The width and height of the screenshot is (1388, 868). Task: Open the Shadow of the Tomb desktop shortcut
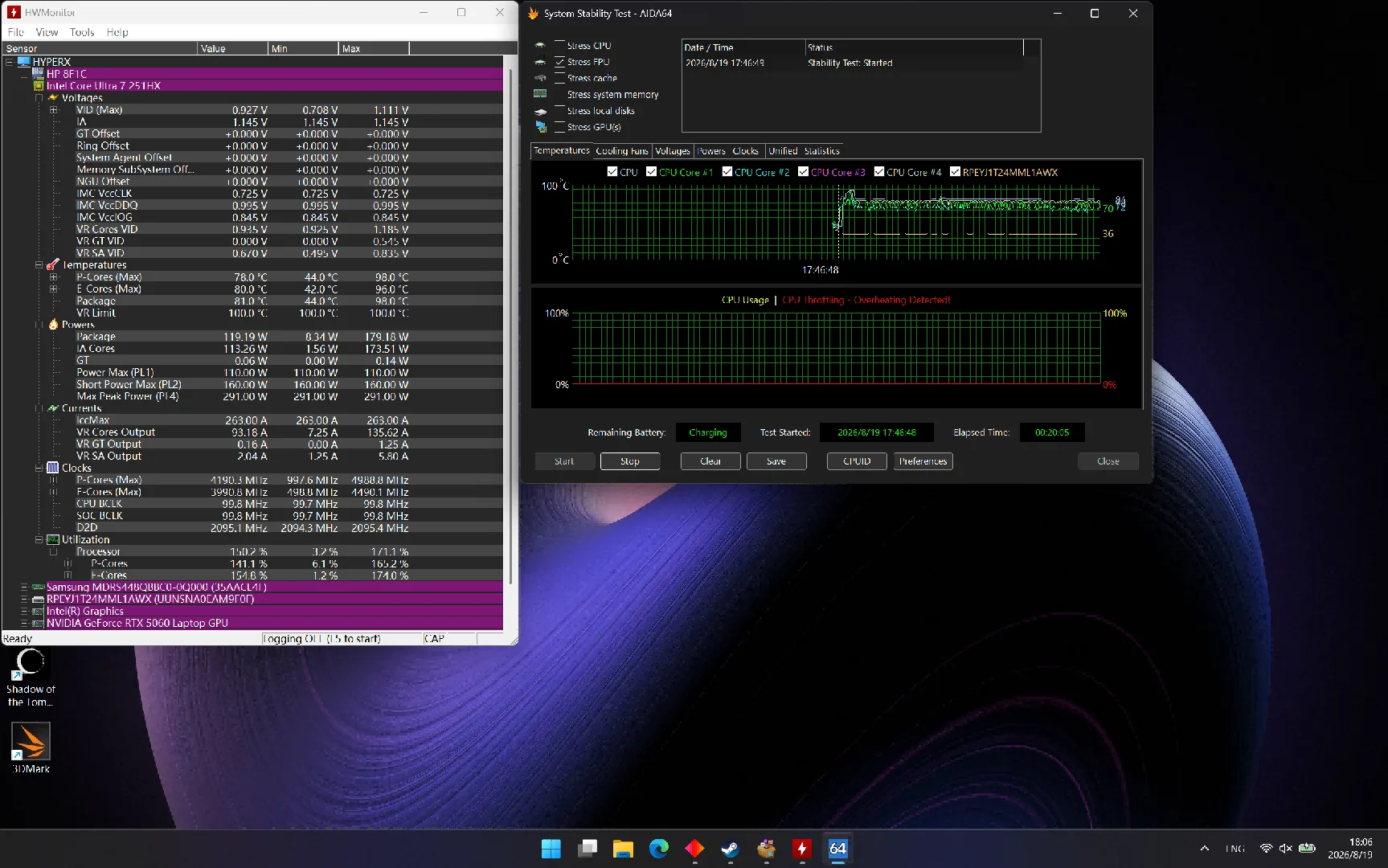[x=31, y=677]
